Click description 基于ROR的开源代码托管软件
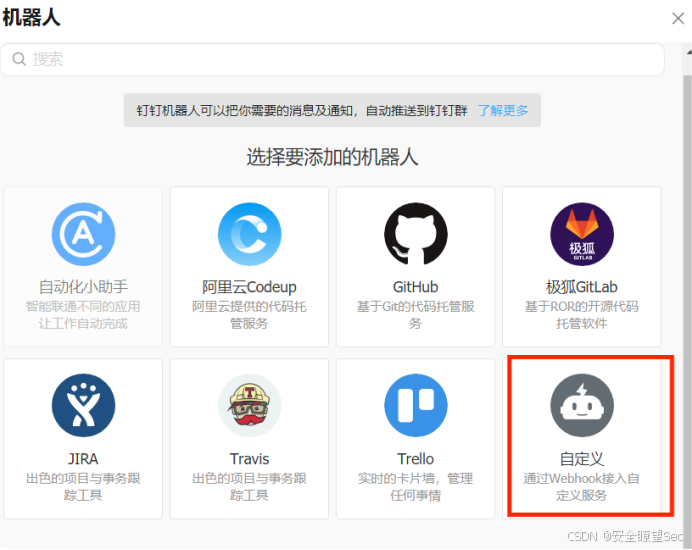 [582, 315]
